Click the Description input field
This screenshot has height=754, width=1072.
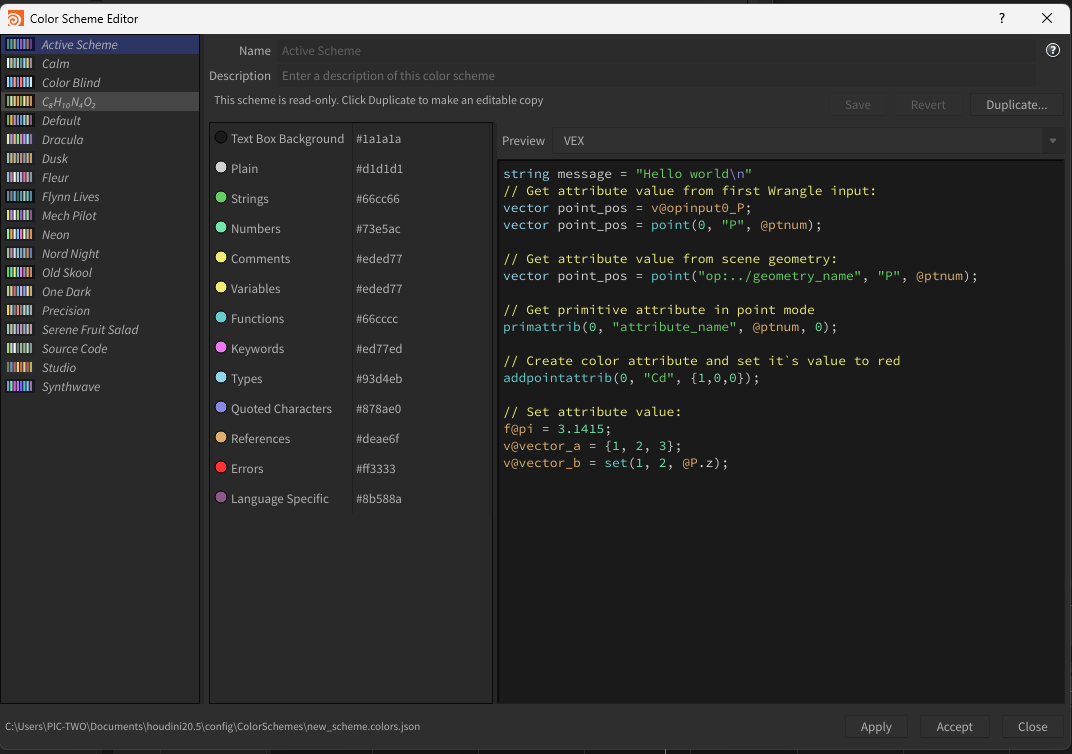[655, 76]
